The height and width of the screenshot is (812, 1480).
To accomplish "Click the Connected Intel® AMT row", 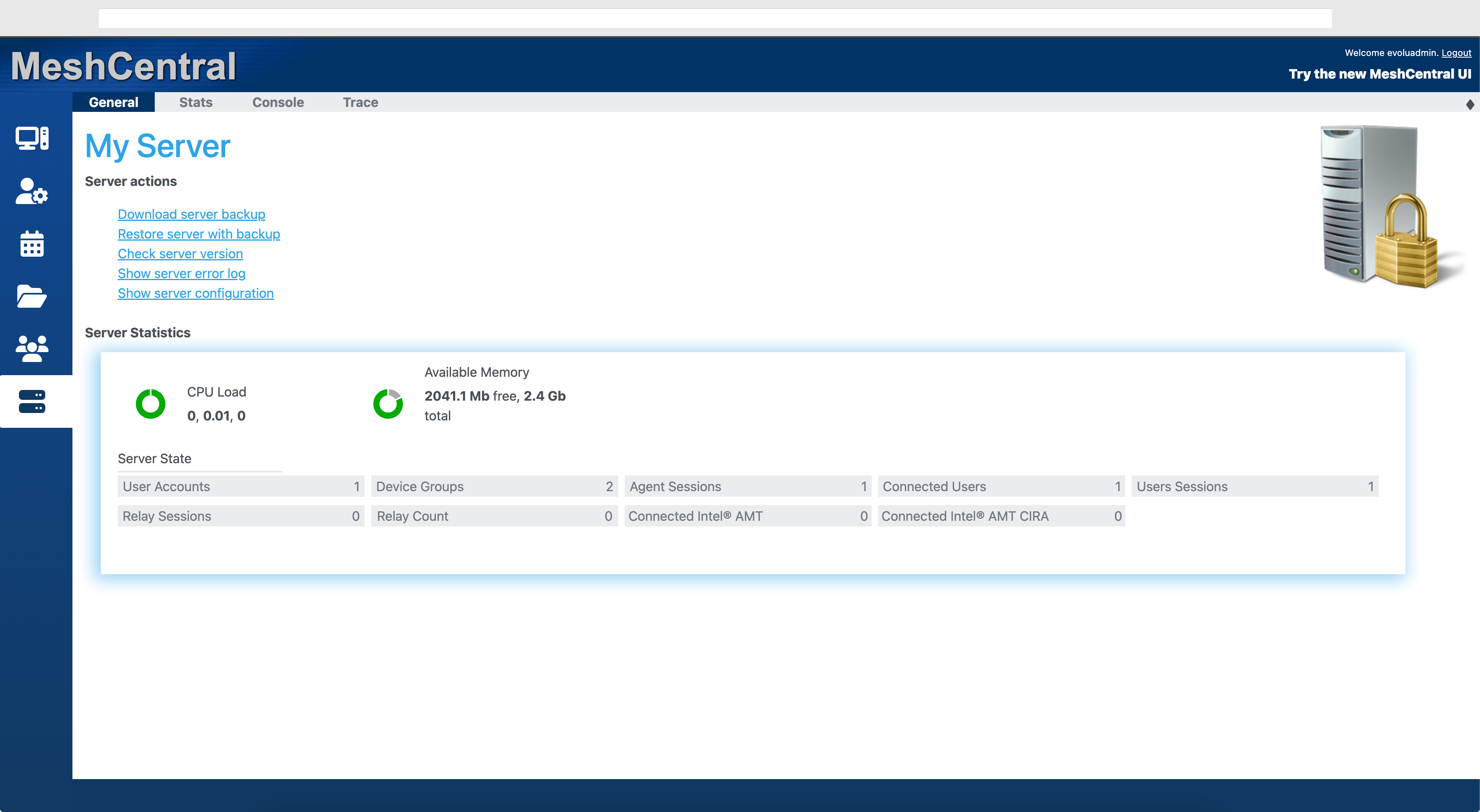I will click(748, 516).
